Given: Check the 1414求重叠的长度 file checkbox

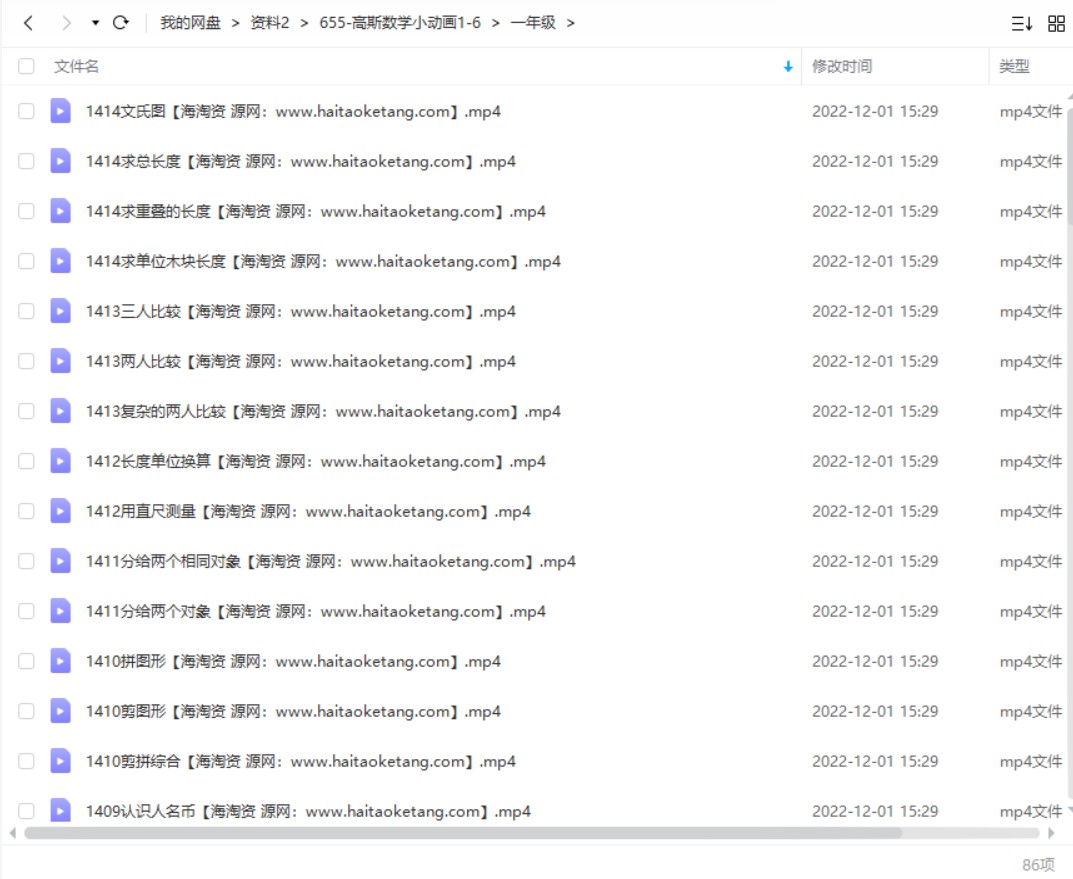Looking at the screenshot, I should [x=26, y=211].
